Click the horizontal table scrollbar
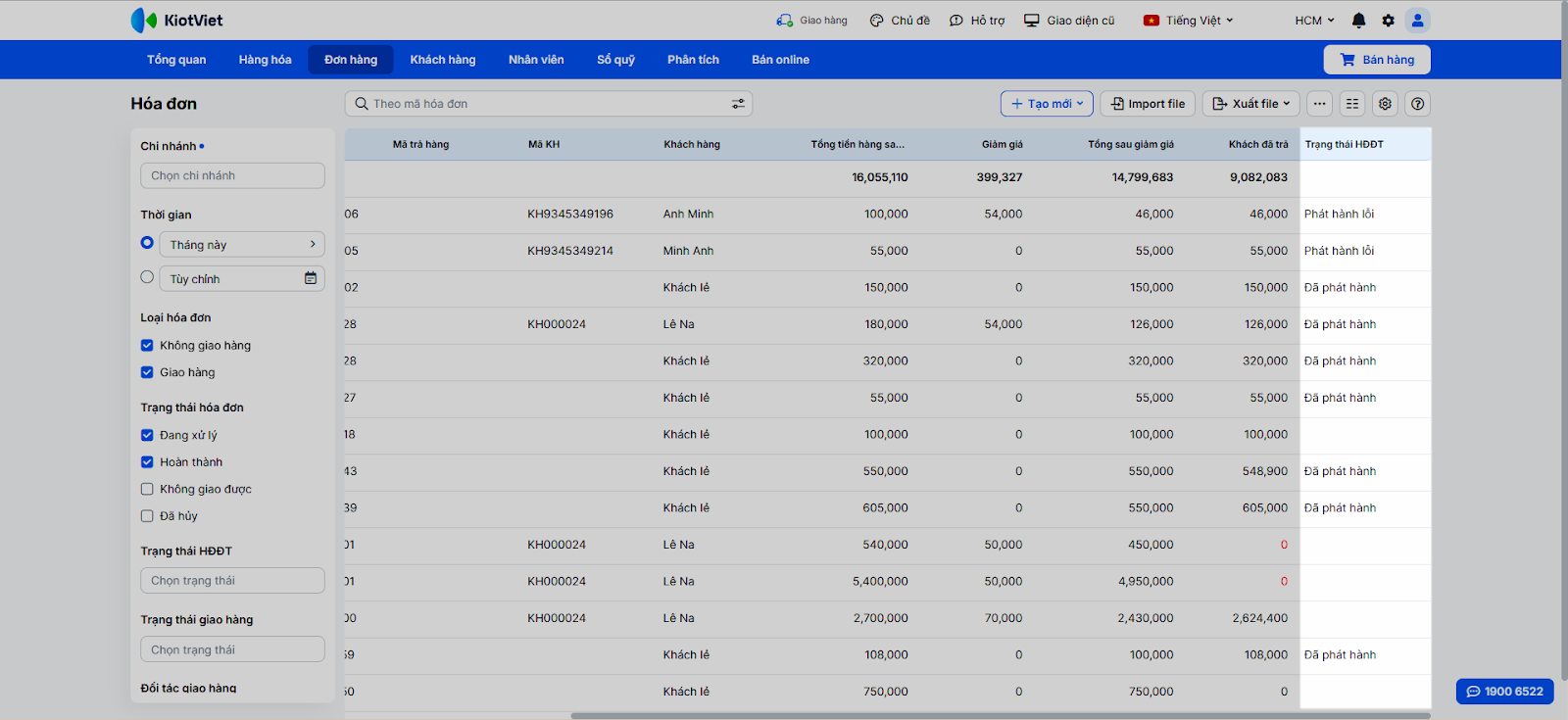The image size is (1568, 720). pyautogui.click(x=1000, y=716)
